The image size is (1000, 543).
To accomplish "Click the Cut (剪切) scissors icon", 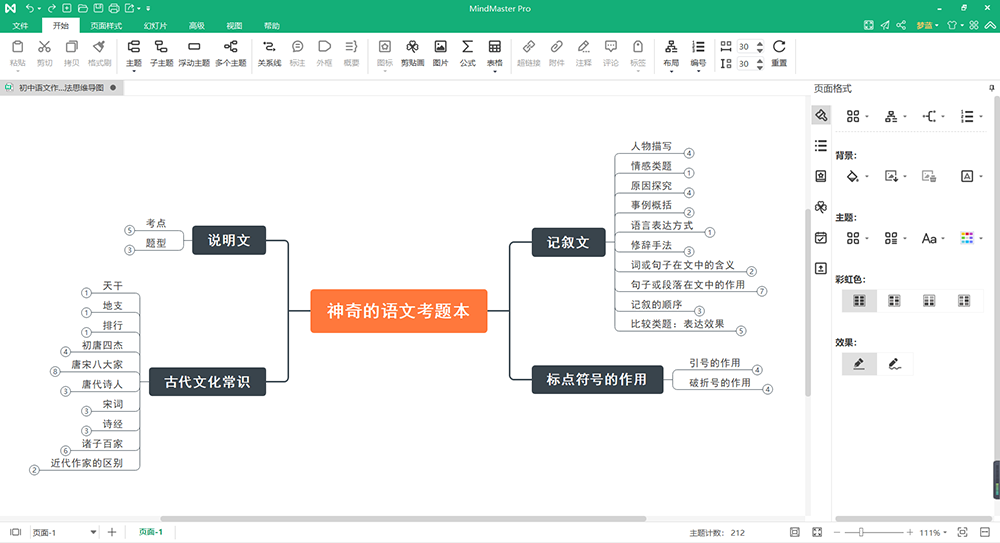I will [44, 47].
